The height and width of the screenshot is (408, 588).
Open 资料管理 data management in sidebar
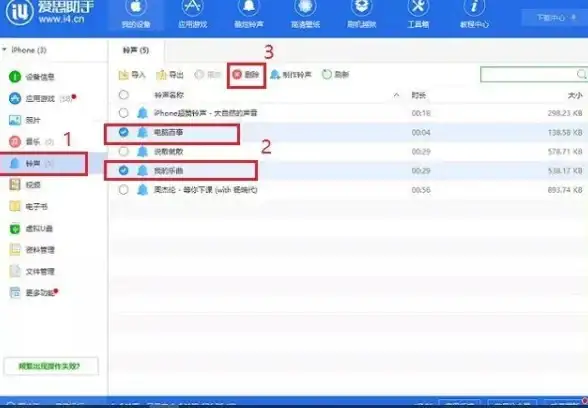[x=32, y=250]
